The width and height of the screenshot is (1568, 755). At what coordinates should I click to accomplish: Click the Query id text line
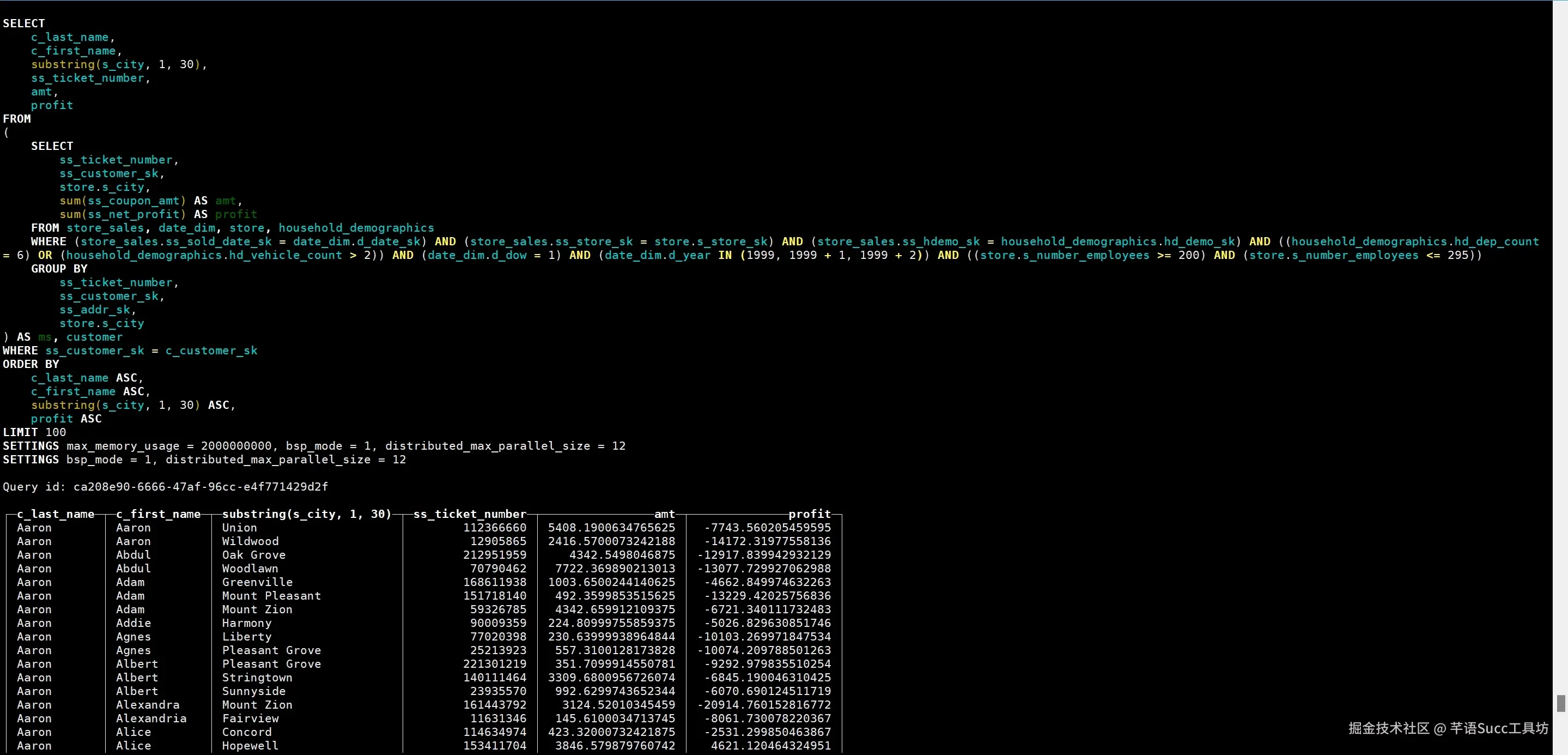tap(165, 486)
